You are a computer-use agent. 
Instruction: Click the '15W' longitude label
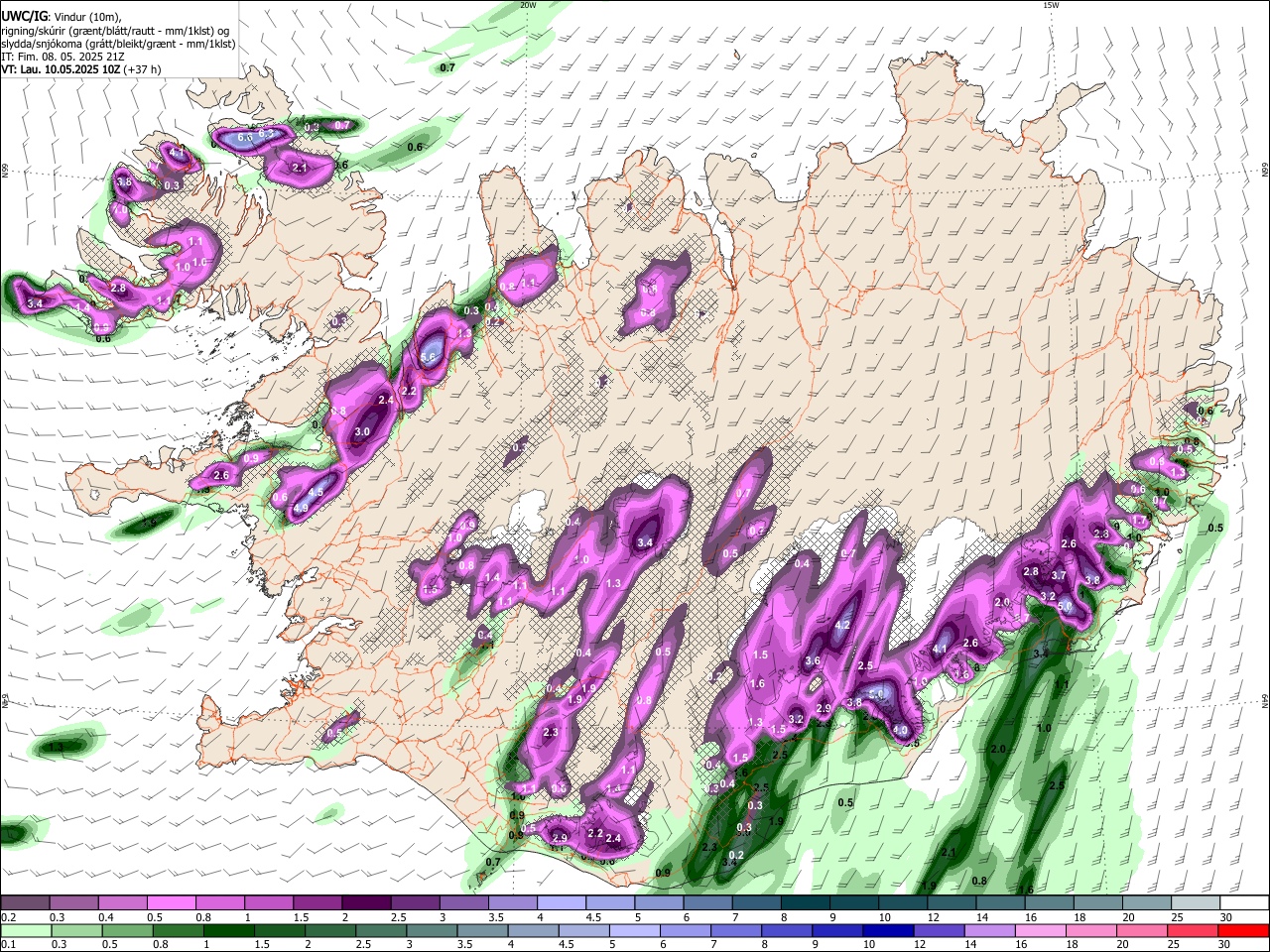point(1051,5)
